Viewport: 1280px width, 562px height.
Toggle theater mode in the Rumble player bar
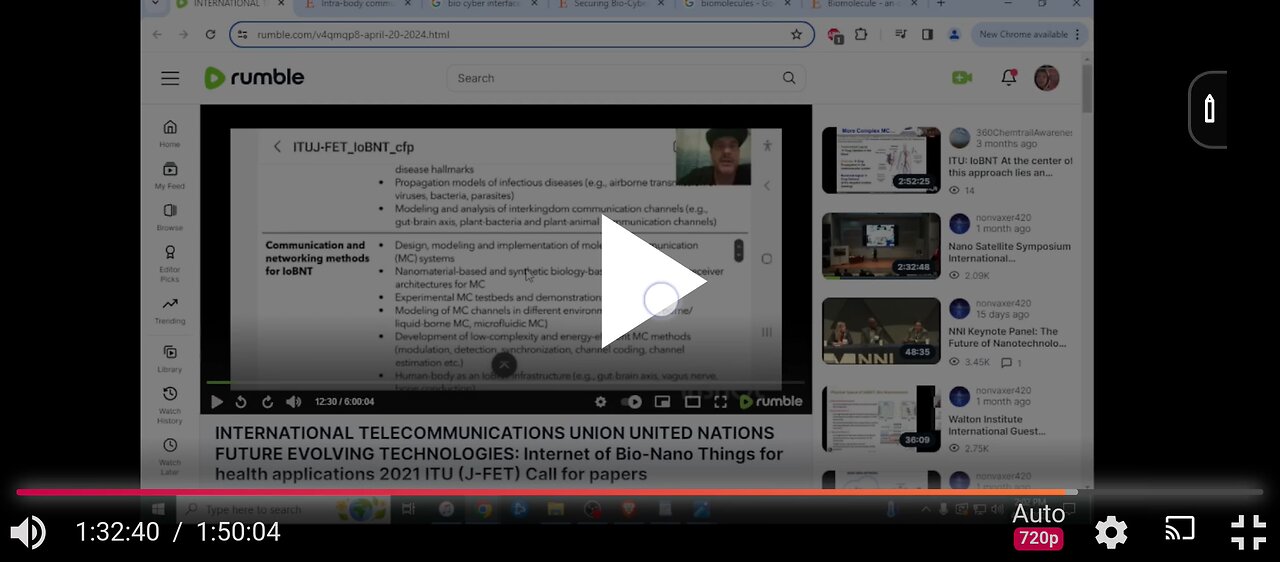tap(692, 402)
